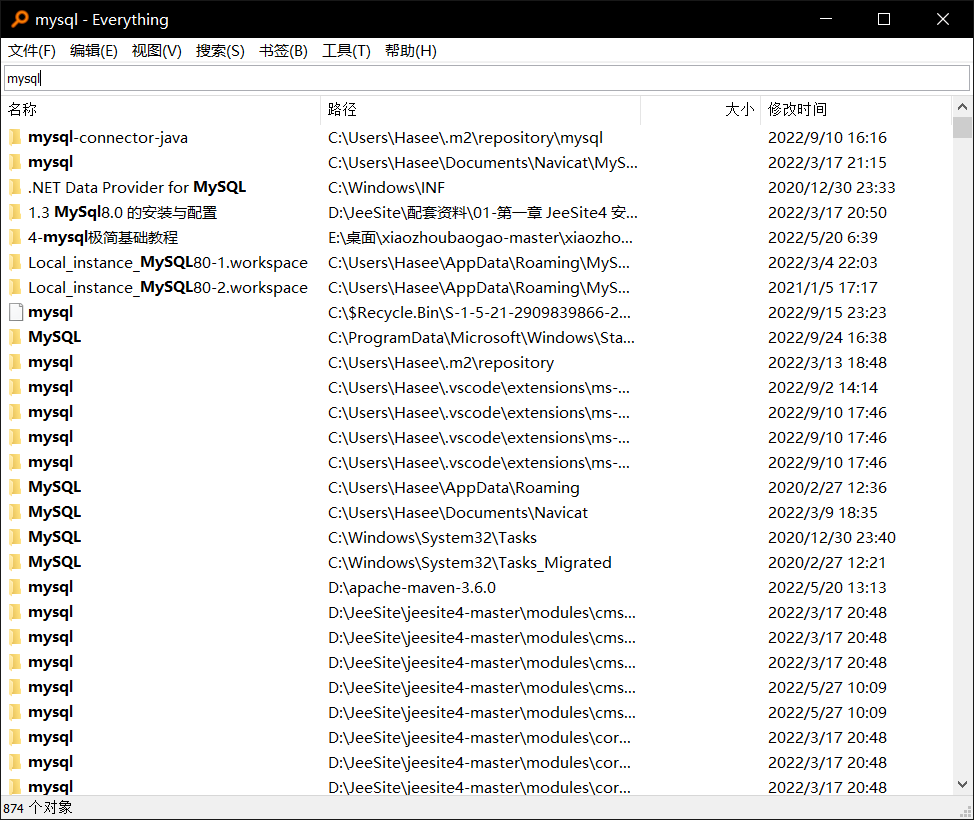This screenshot has height=820, width=974.
Task: Open the 书签(B) menu
Action: [283, 51]
